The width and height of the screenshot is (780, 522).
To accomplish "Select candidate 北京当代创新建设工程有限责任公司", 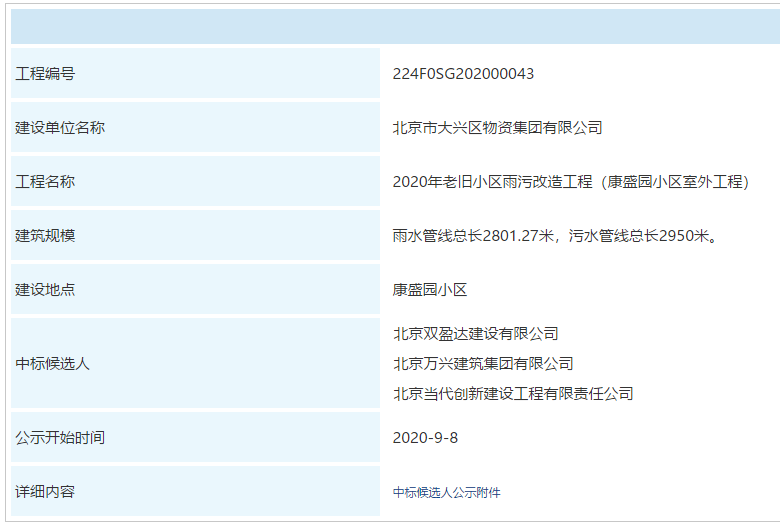I will tap(513, 394).
